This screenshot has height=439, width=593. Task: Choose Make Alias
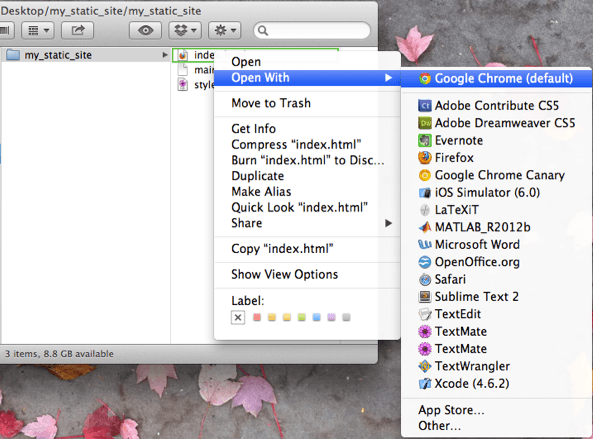click(307, 192)
